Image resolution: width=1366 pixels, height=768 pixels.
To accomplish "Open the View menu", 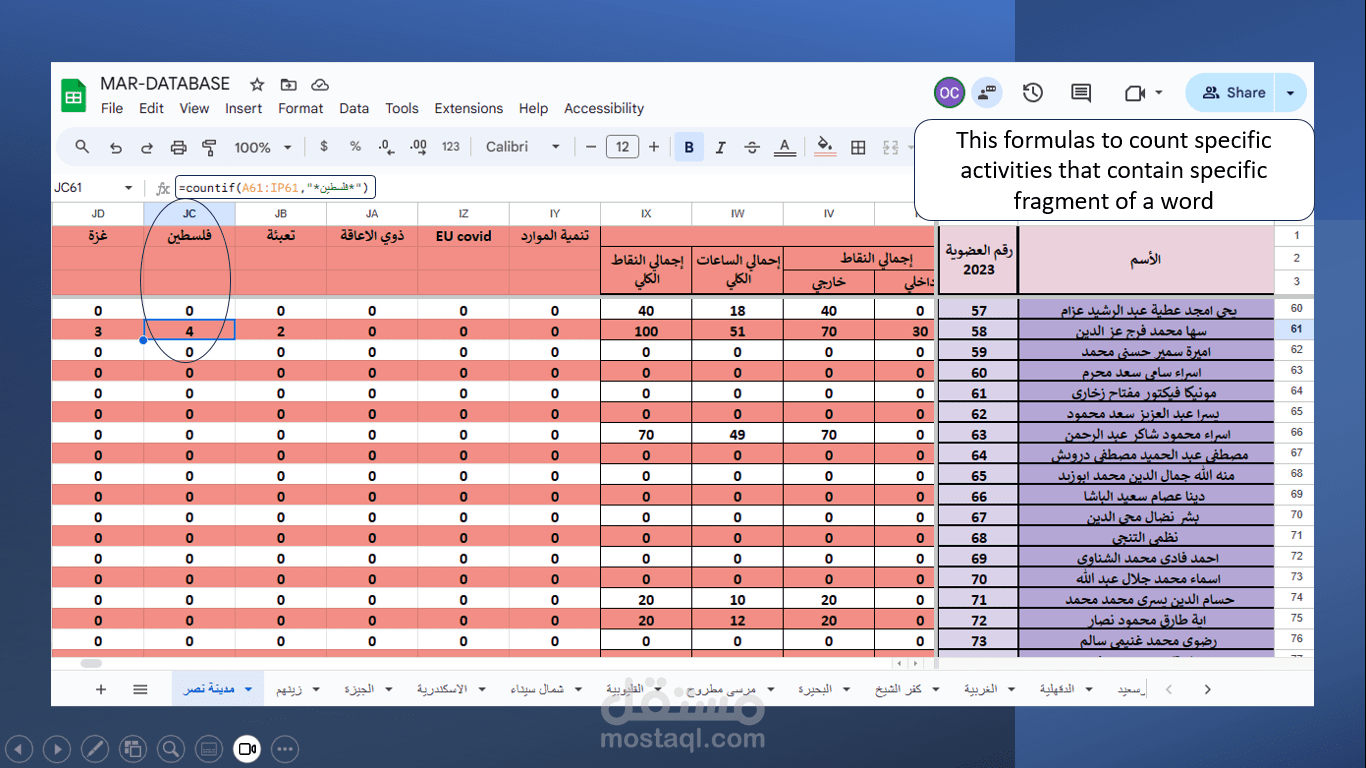I will (194, 108).
